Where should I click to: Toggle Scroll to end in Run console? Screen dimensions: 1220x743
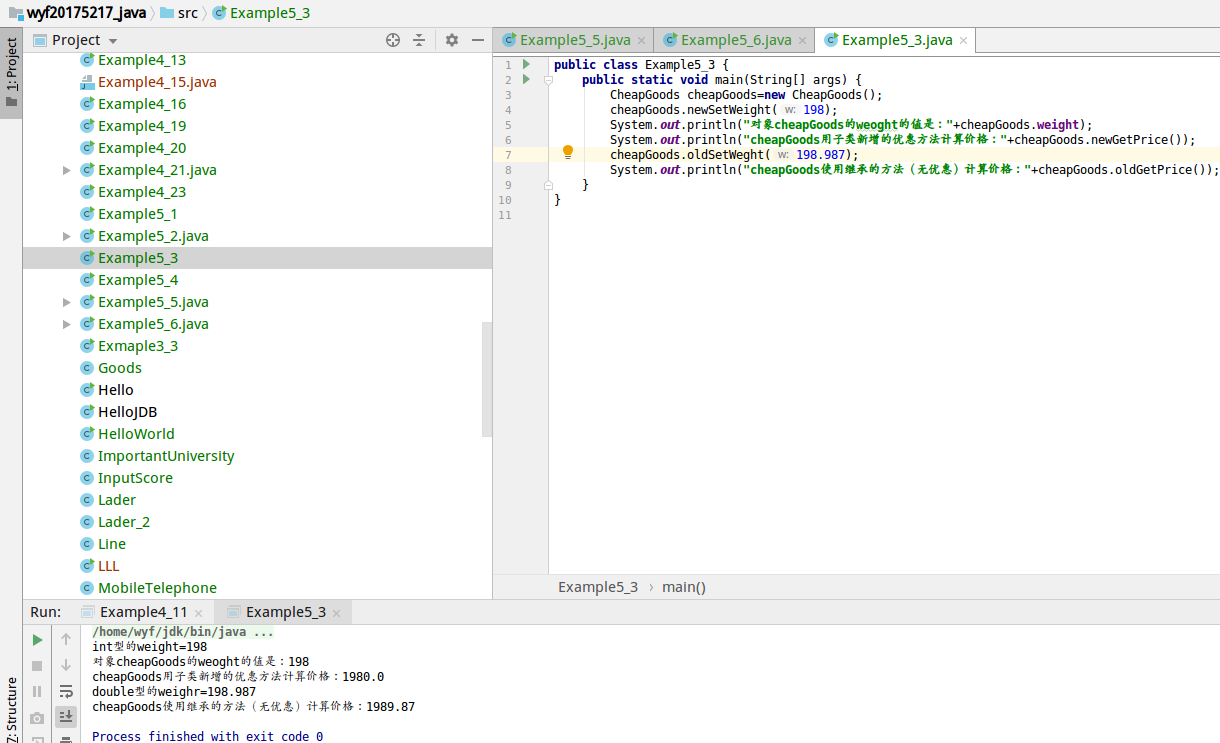66,716
